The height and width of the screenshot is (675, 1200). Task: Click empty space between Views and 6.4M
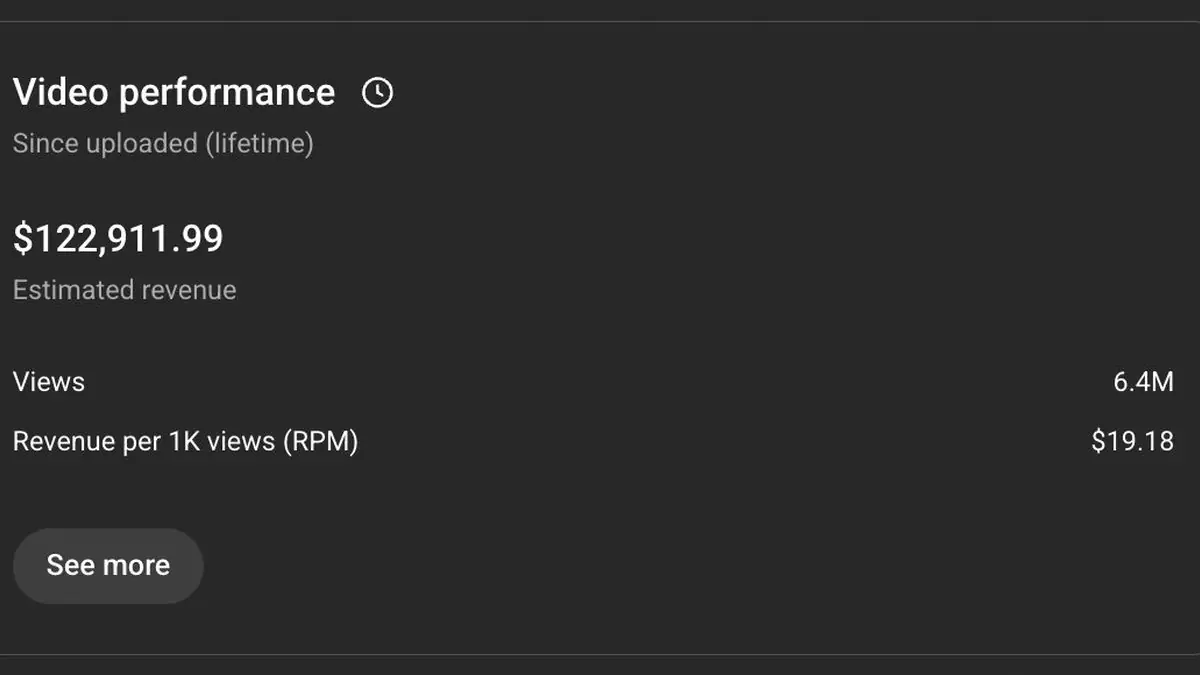click(600, 382)
